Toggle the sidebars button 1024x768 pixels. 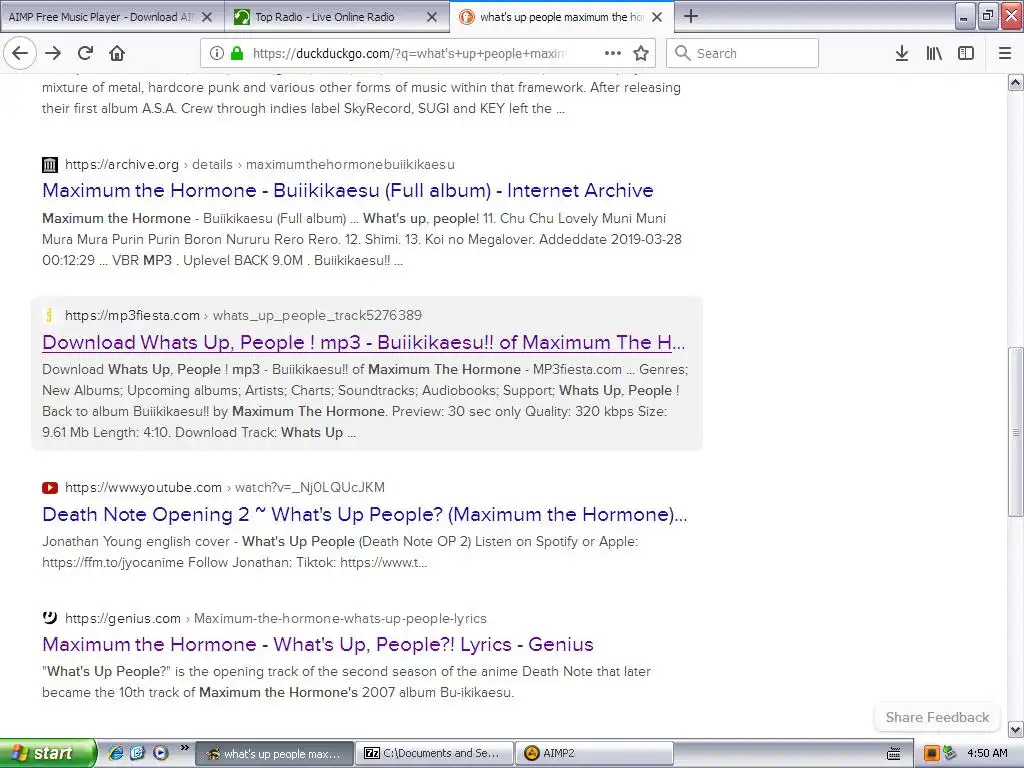click(966, 54)
